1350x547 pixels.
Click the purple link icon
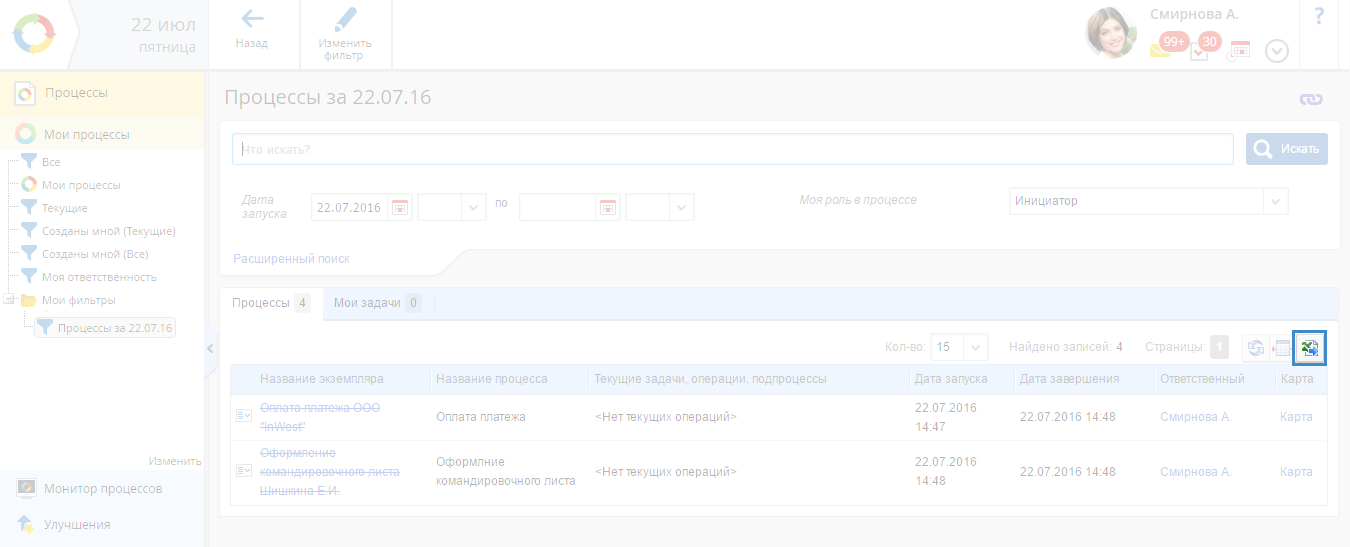(1310, 99)
